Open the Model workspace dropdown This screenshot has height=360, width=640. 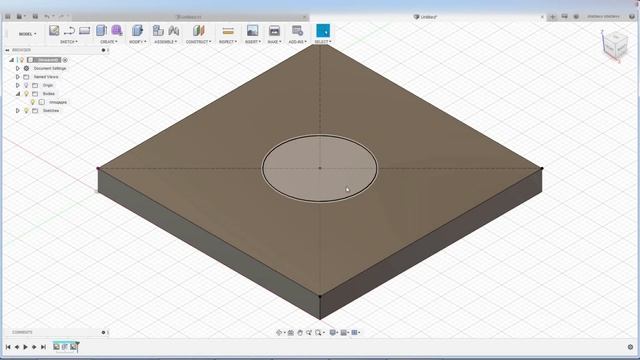[x=27, y=34]
